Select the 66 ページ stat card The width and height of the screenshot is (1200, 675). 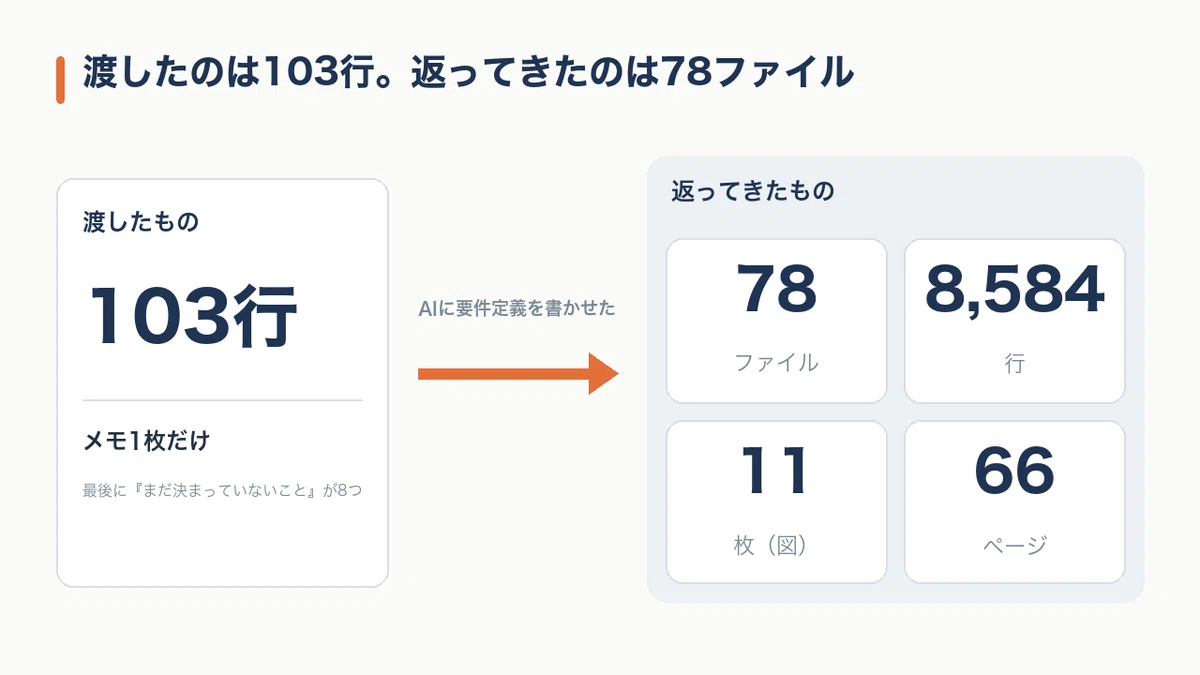pyautogui.click(x=1015, y=502)
